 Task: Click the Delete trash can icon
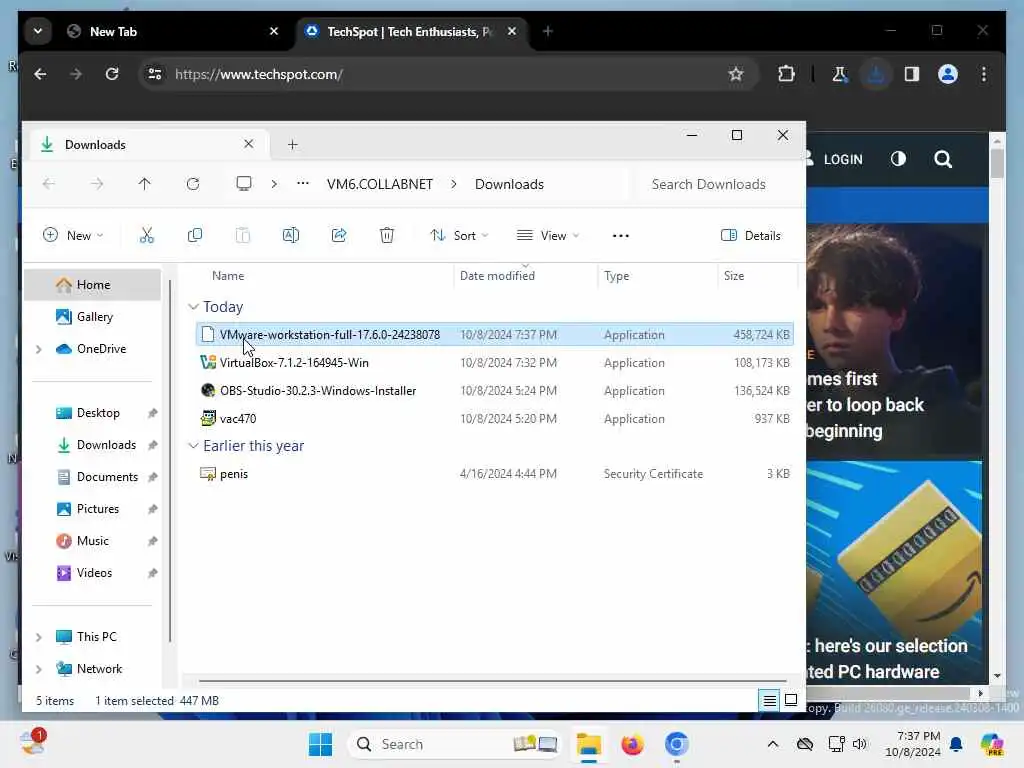(x=387, y=235)
